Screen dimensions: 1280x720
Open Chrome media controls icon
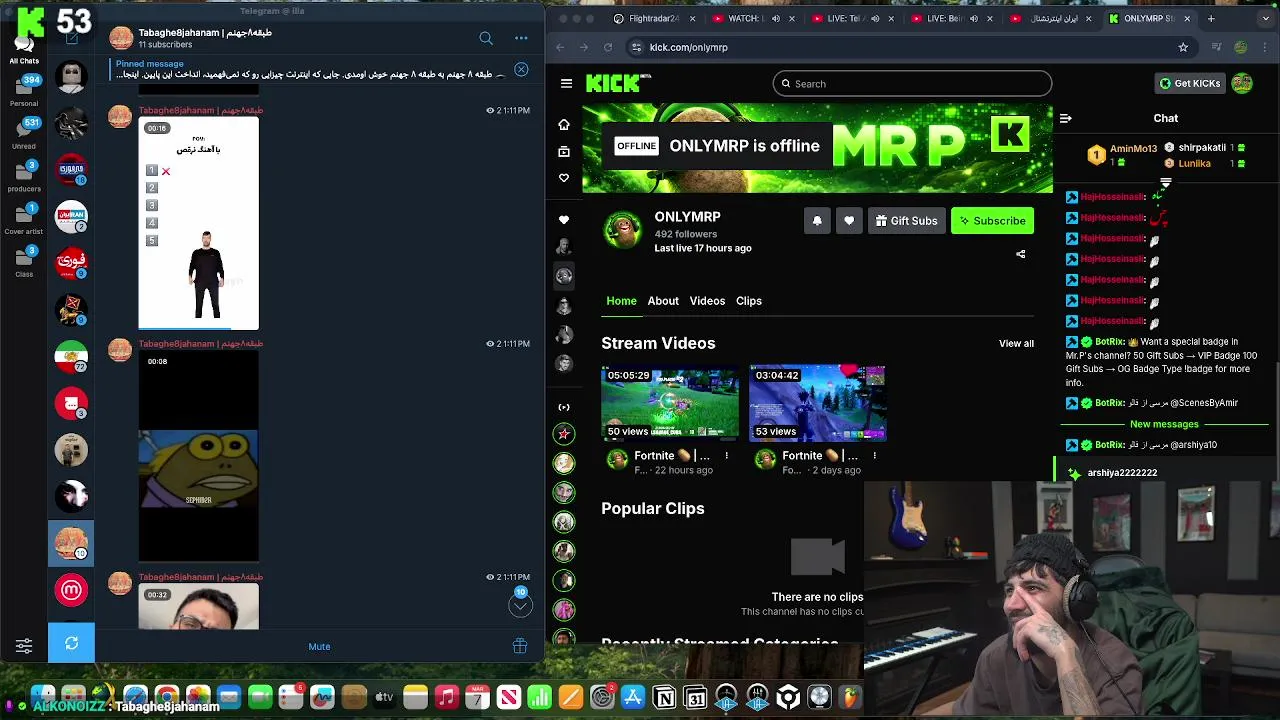(x=1216, y=47)
